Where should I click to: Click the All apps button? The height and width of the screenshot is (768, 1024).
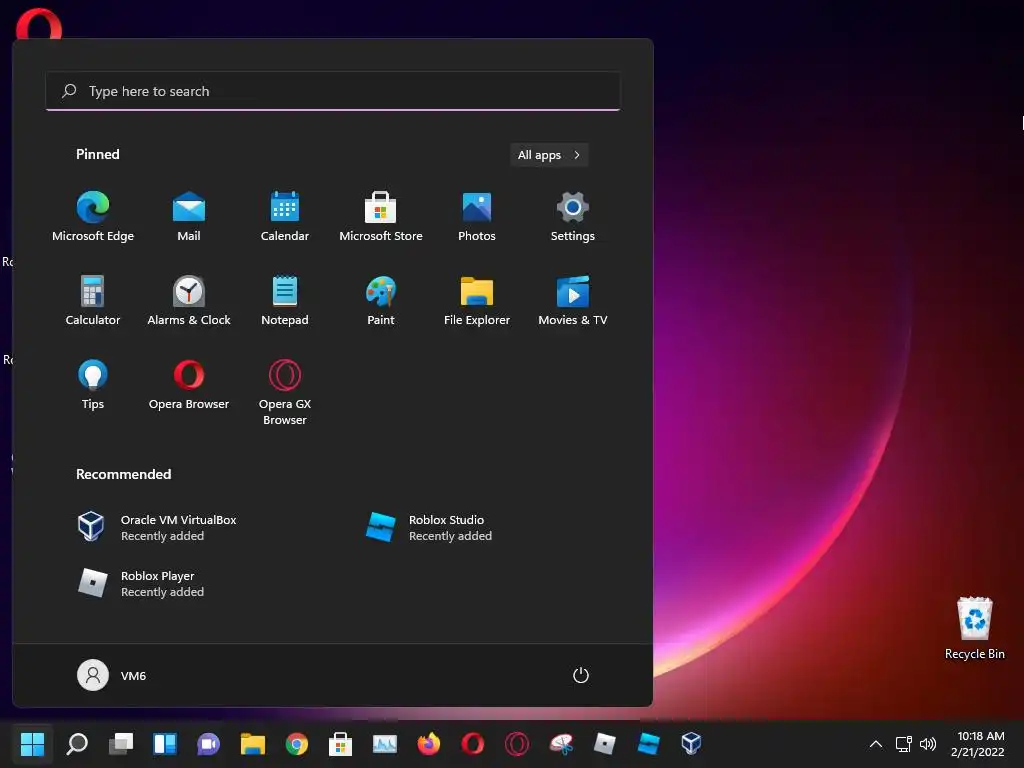click(549, 155)
